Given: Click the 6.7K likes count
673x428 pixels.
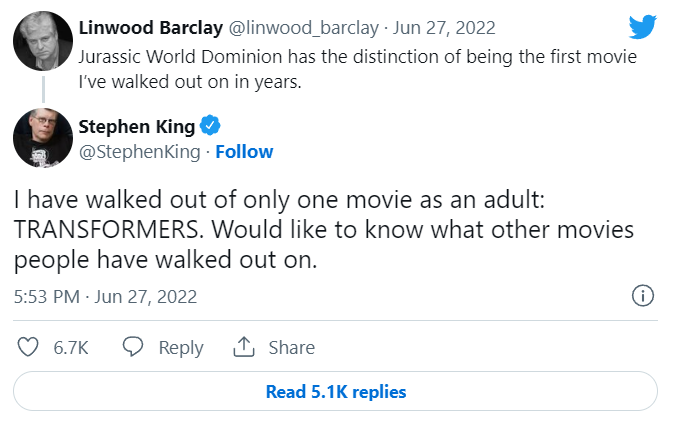Looking at the screenshot, I should pos(71,348).
